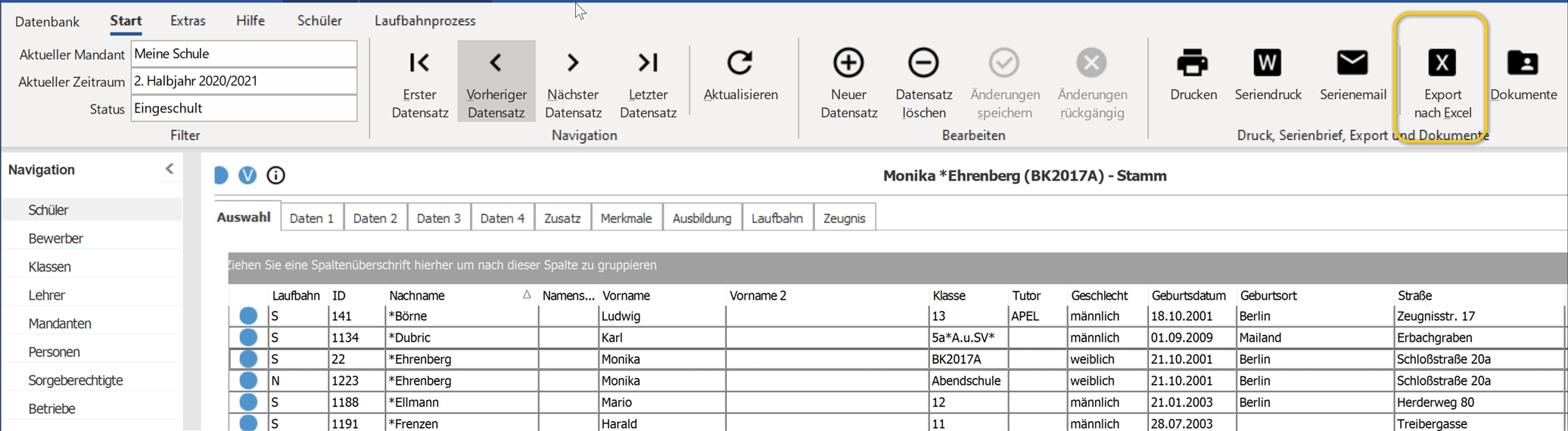Screen dimensions: 1568x431
Task: Select the Auswahl tab
Action: click(x=244, y=218)
